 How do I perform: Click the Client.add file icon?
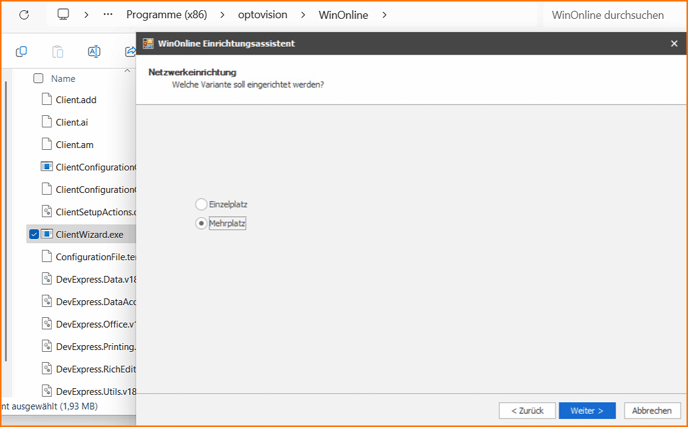click(46, 100)
